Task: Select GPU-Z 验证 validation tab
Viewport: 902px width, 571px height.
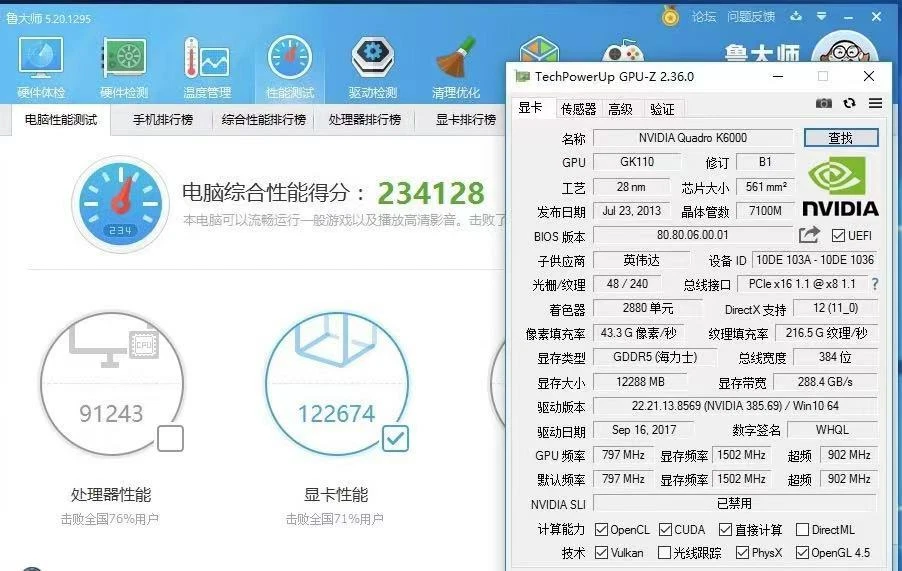Action: [662, 109]
